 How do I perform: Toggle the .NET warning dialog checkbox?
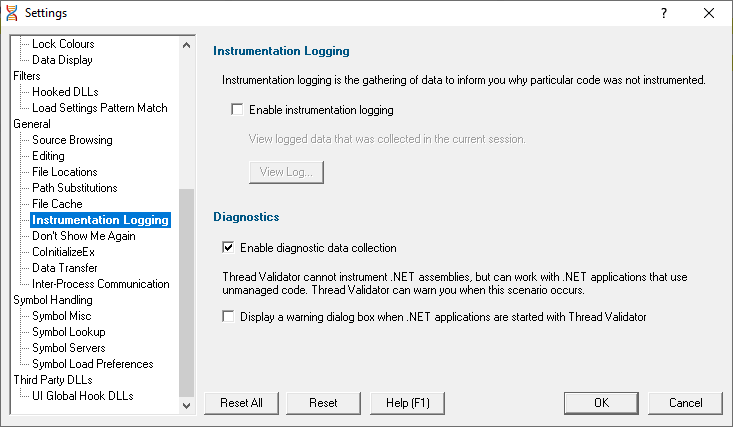228,317
